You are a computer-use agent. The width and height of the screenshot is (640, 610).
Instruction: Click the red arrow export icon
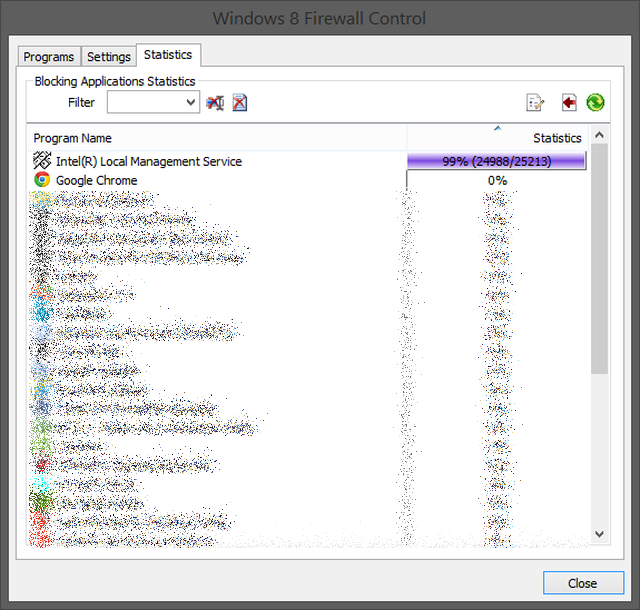point(569,102)
